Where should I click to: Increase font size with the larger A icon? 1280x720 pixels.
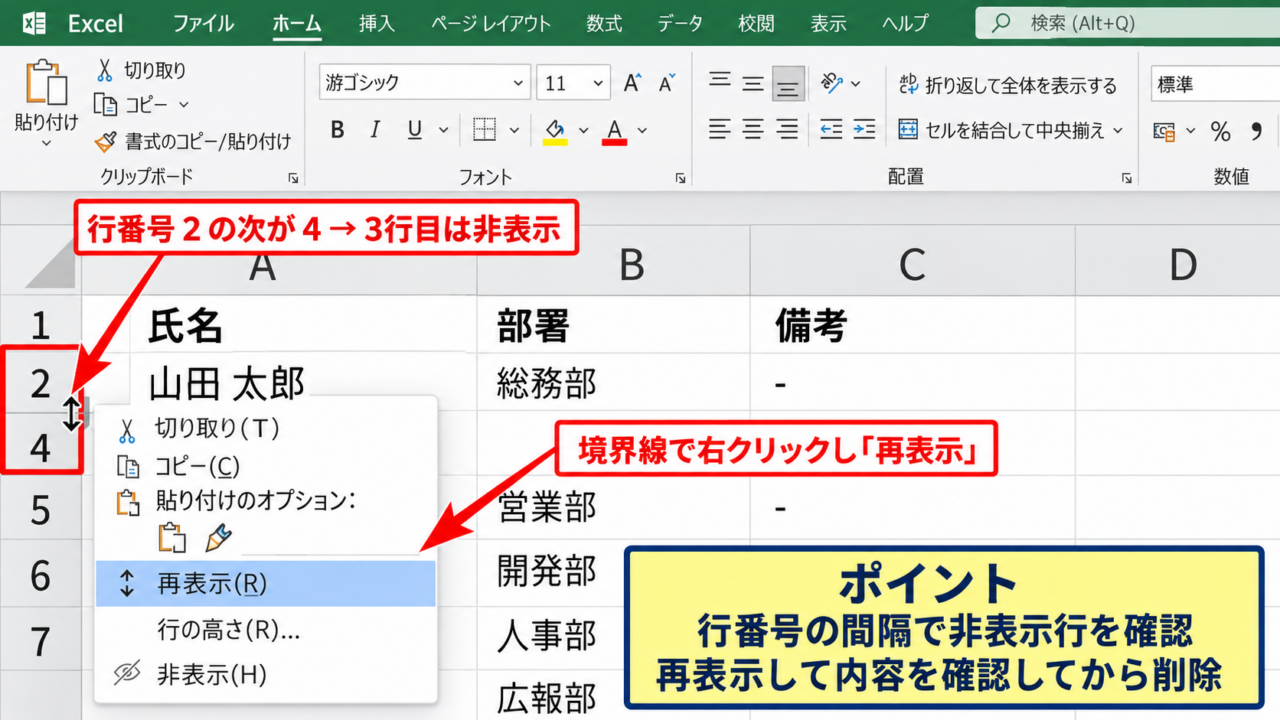(632, 84)
